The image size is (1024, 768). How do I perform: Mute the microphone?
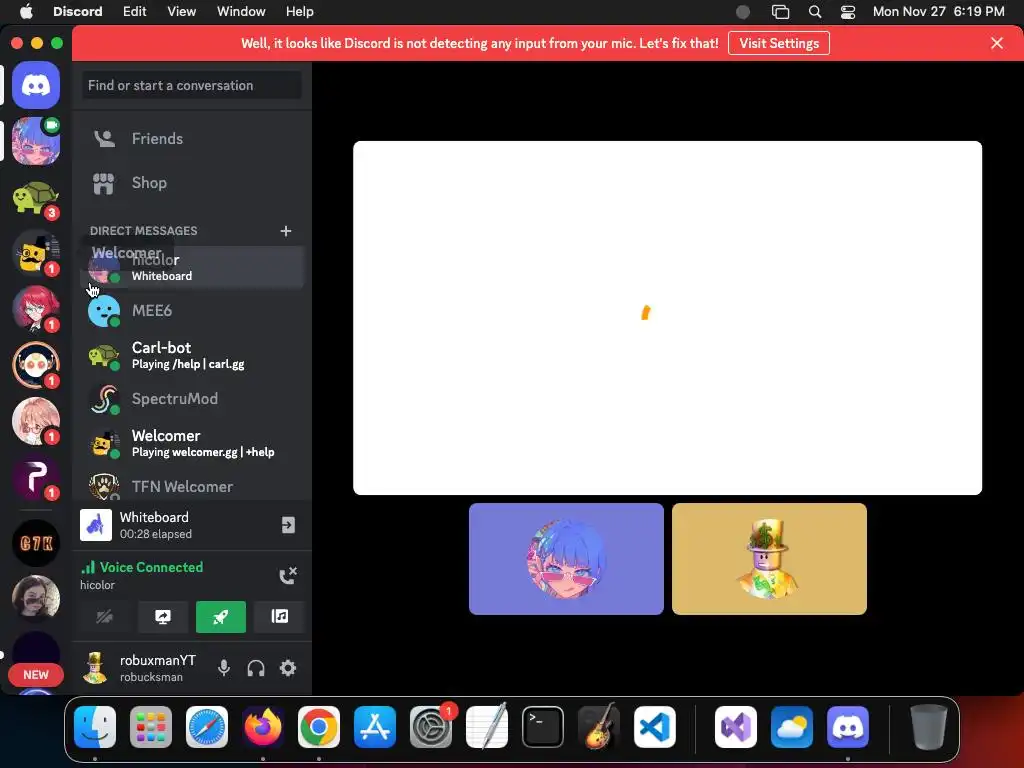click(x=223, y=668)
